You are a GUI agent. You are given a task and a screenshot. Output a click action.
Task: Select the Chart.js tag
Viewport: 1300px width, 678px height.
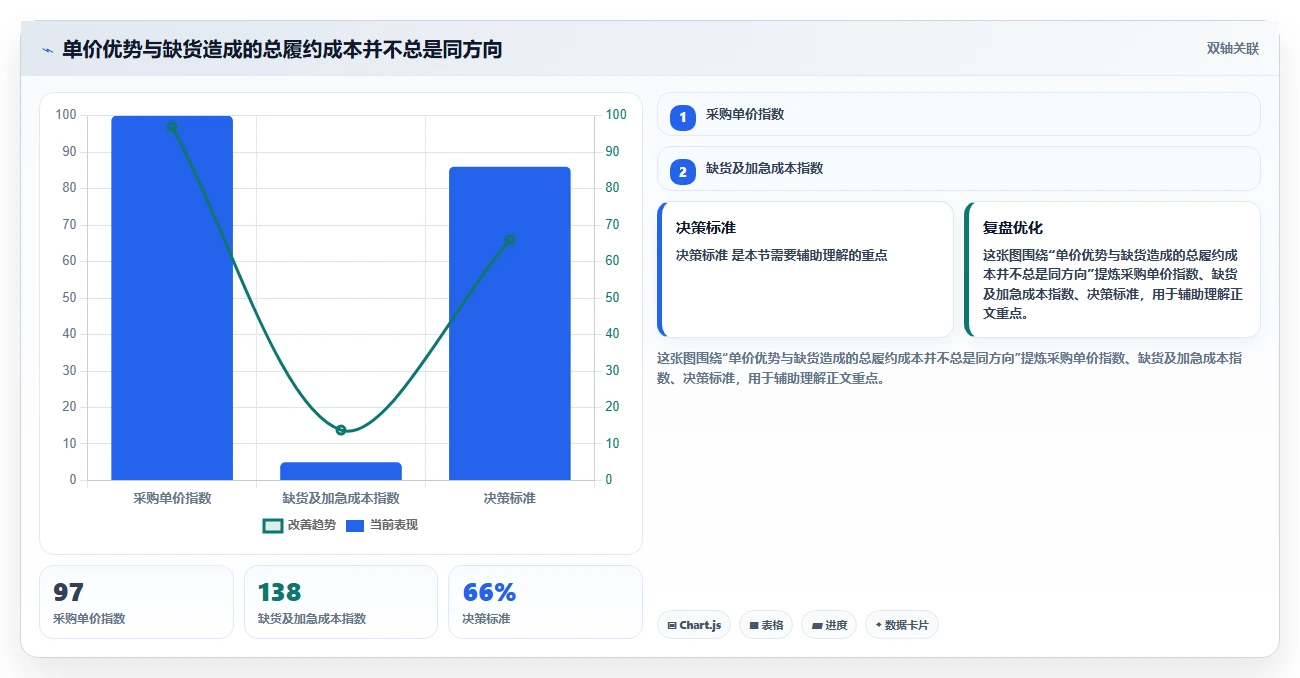(694, 625)
